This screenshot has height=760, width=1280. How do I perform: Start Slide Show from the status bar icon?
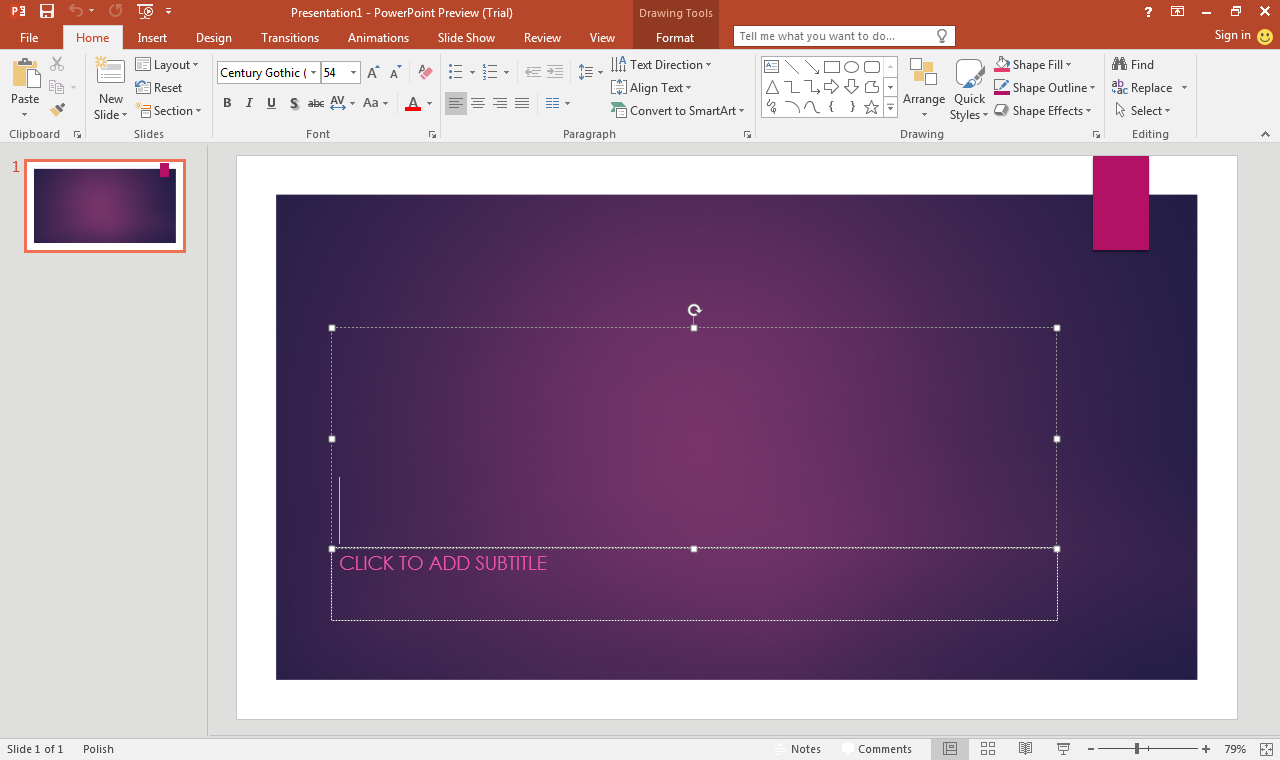click(x=1063, y=749)
